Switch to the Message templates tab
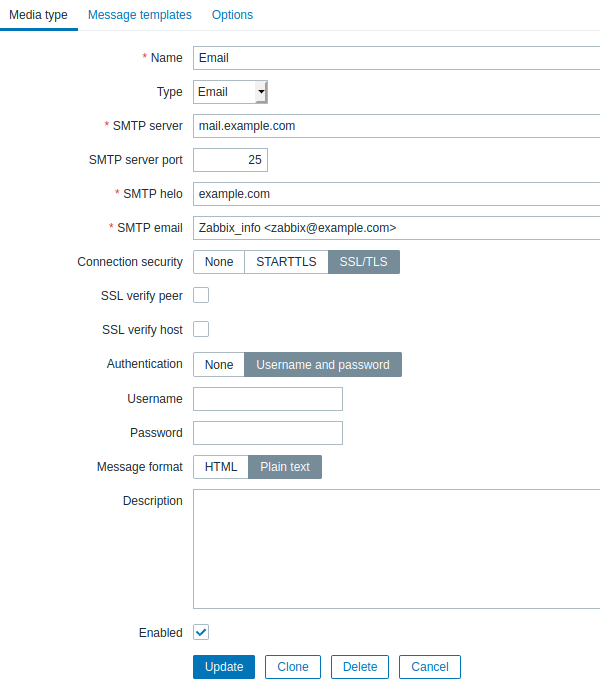 coord(140,15)
